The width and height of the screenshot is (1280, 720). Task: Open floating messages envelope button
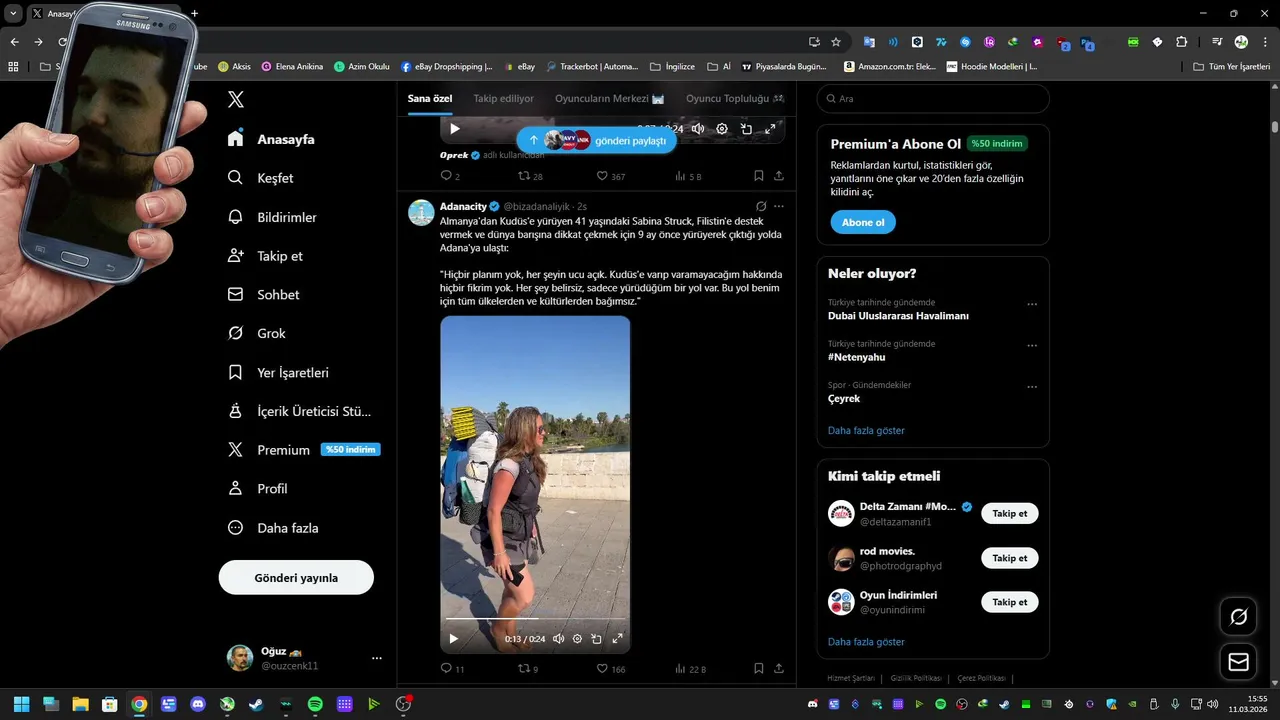[x=1238, y=662]
